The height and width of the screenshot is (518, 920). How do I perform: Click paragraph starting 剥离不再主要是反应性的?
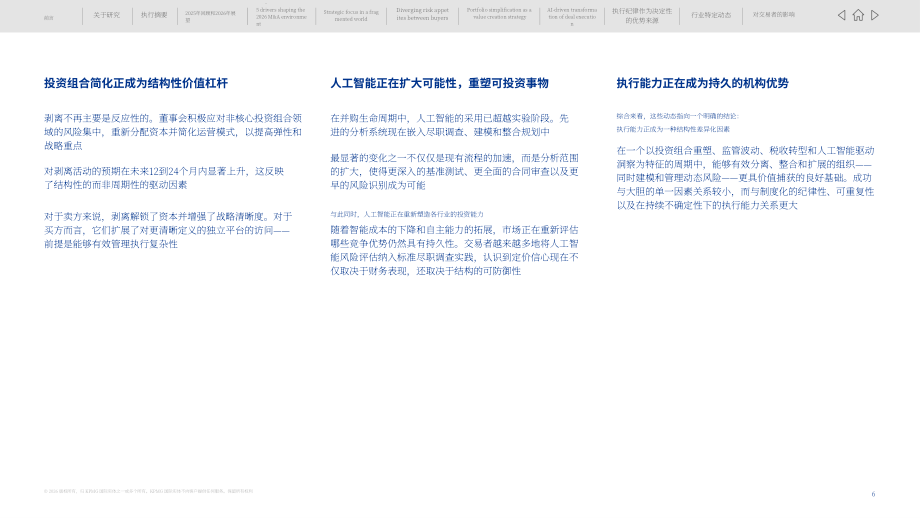click(173, 132)
